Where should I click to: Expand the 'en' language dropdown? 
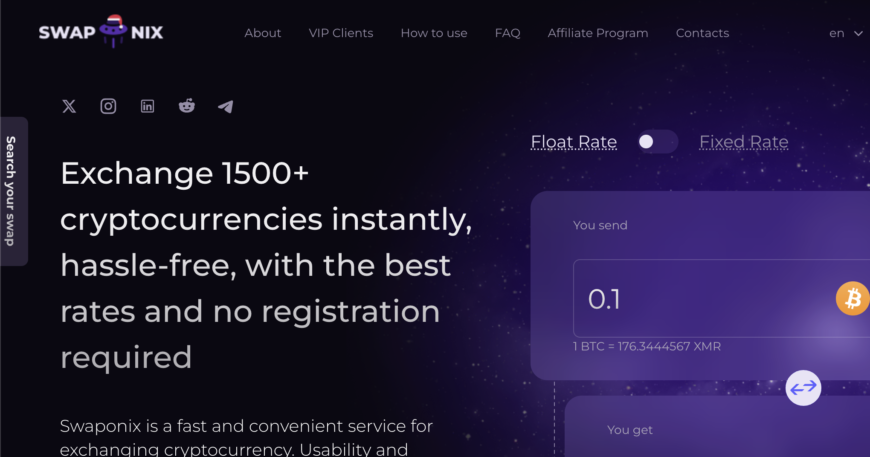(x=845, y=33)
